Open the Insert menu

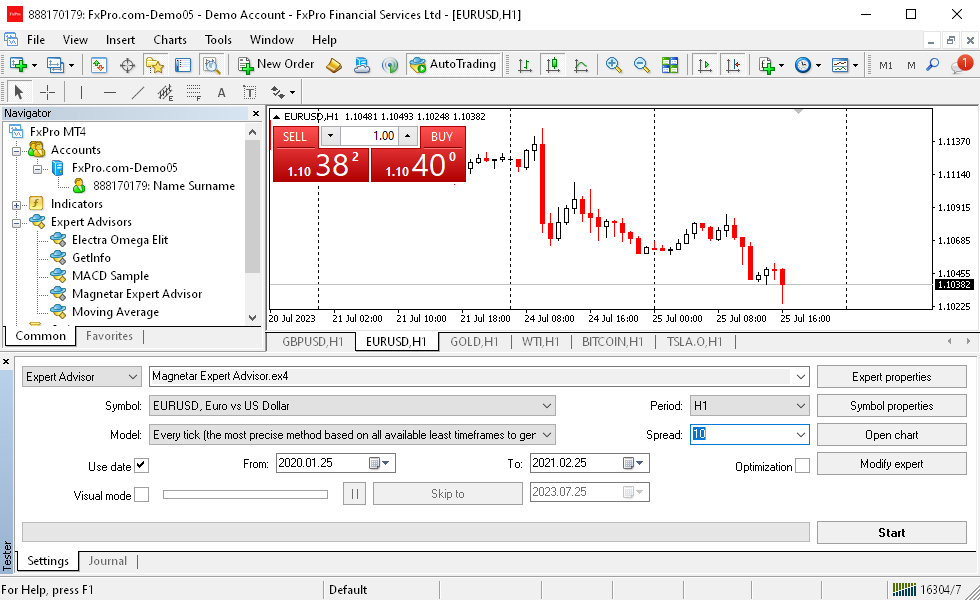point(120,40)
